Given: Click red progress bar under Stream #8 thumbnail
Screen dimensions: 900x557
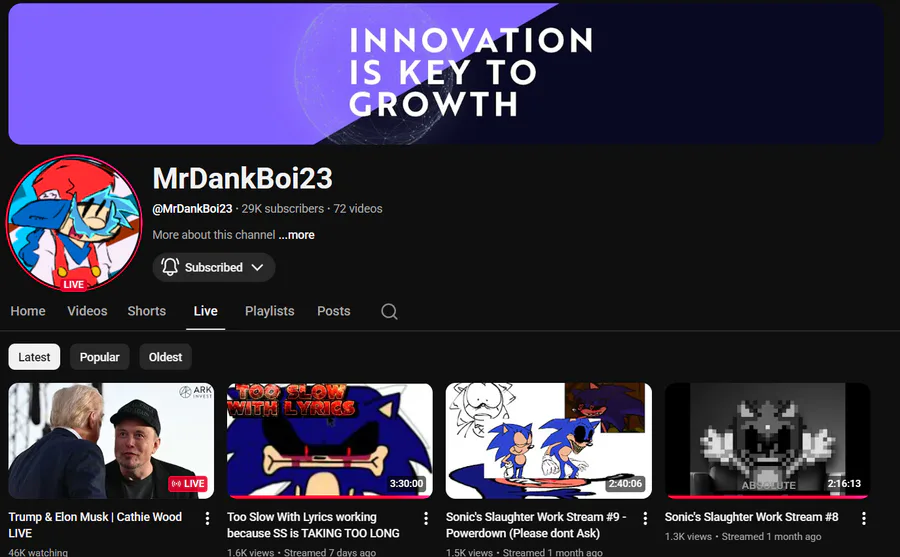Looking at the screenshot, I should (767, 497).
